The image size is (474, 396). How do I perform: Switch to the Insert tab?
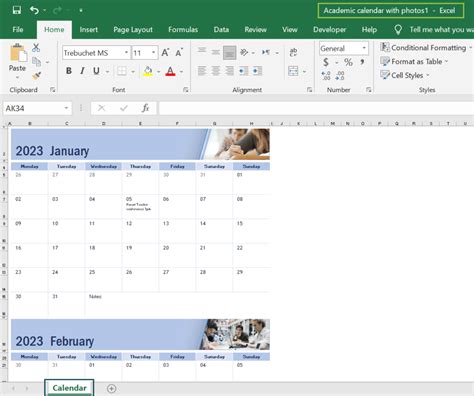89,30
